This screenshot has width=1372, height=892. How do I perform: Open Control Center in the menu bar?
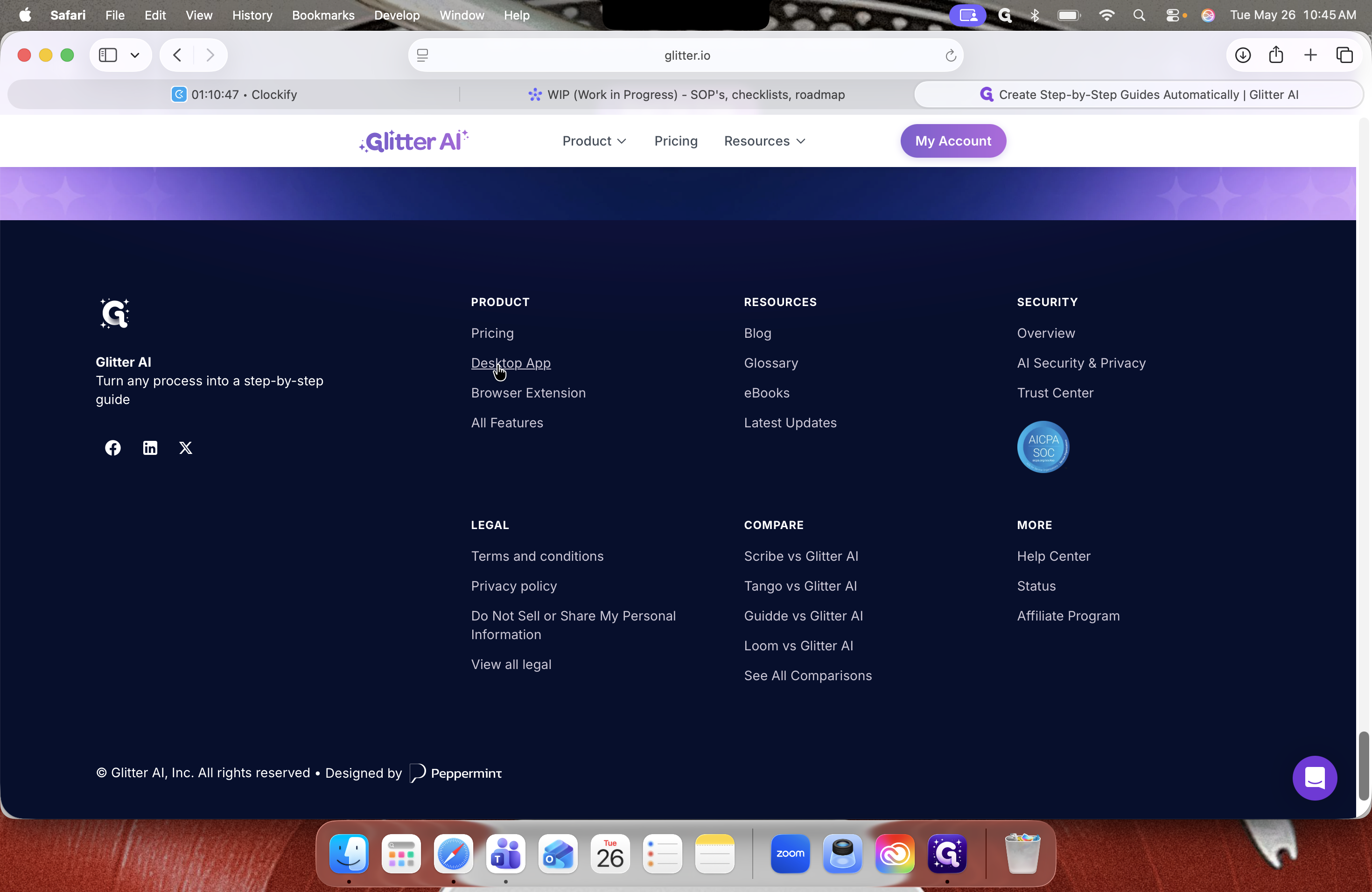tap(1174, 15)
